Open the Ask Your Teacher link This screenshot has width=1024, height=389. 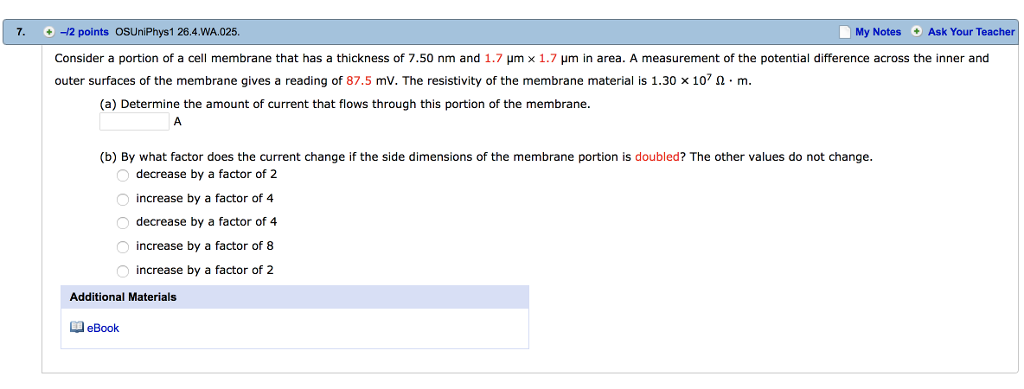click(971, 31)
